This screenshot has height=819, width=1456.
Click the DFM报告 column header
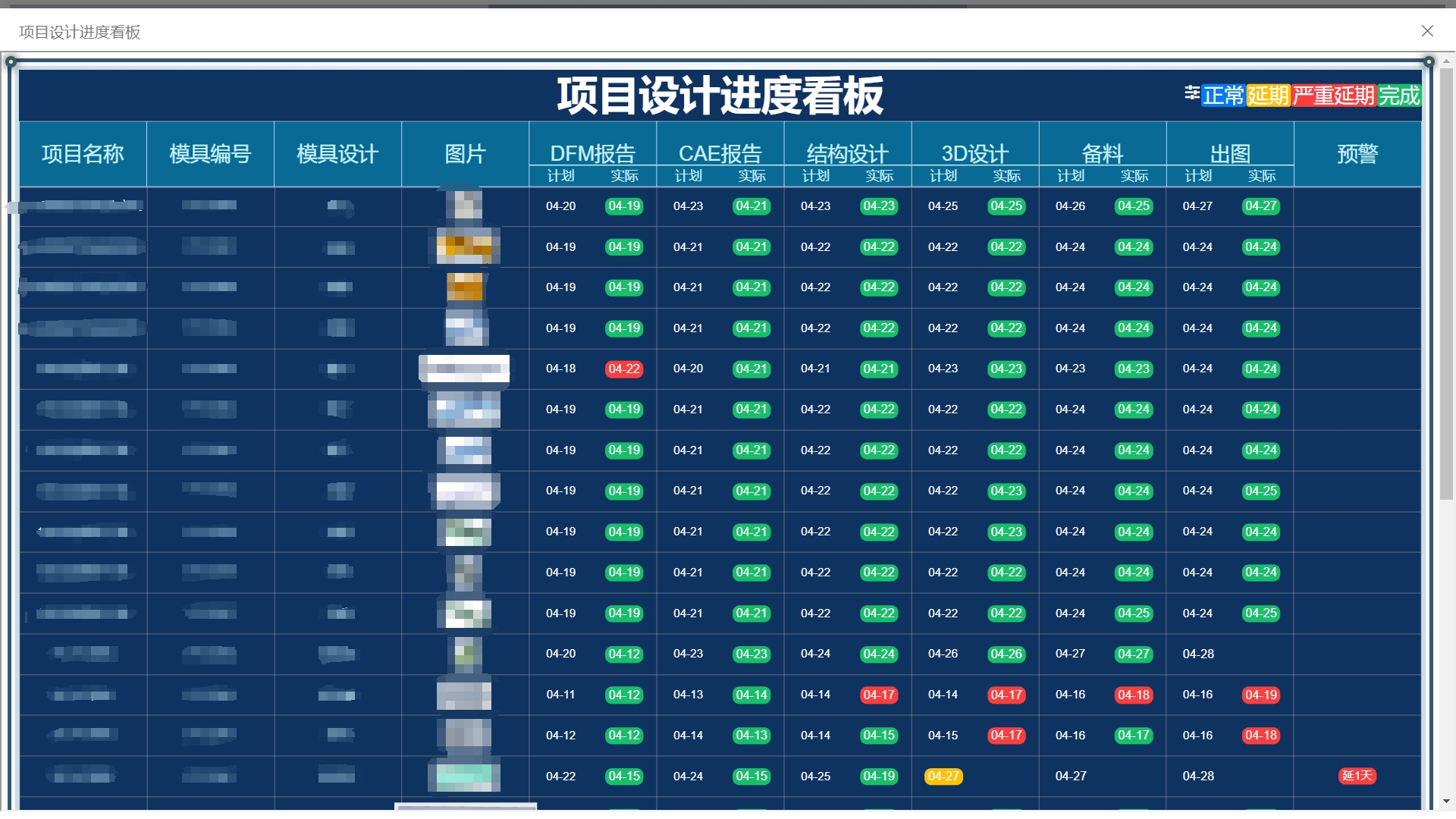[592, 153]
